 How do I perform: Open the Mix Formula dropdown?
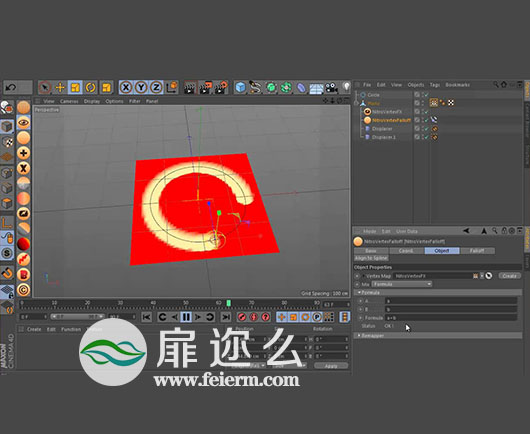point(402,284)
